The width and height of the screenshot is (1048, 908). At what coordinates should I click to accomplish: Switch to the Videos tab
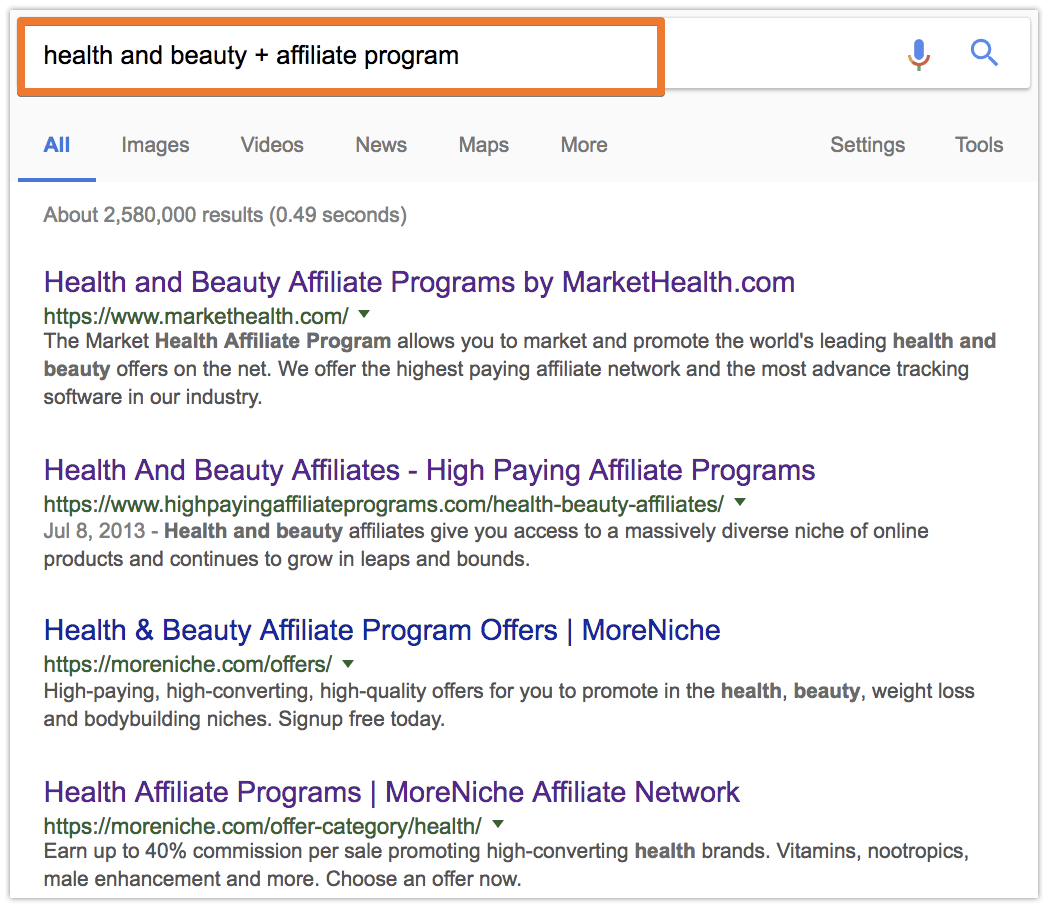coord(272,145)
